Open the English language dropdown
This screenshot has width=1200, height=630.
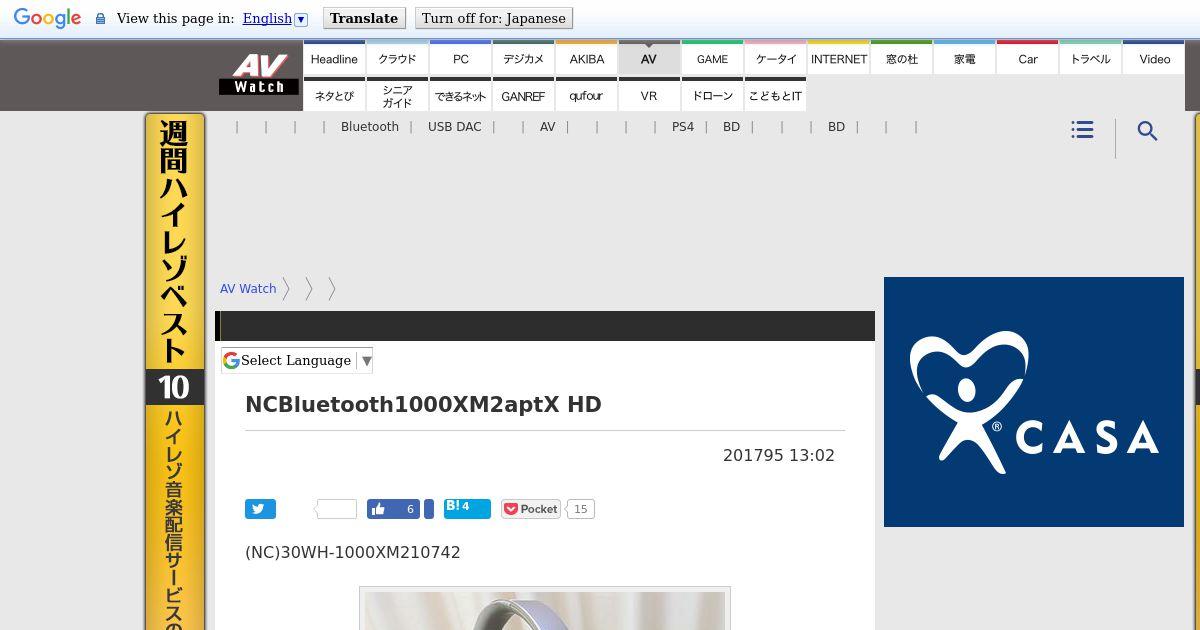click(275, 18)
